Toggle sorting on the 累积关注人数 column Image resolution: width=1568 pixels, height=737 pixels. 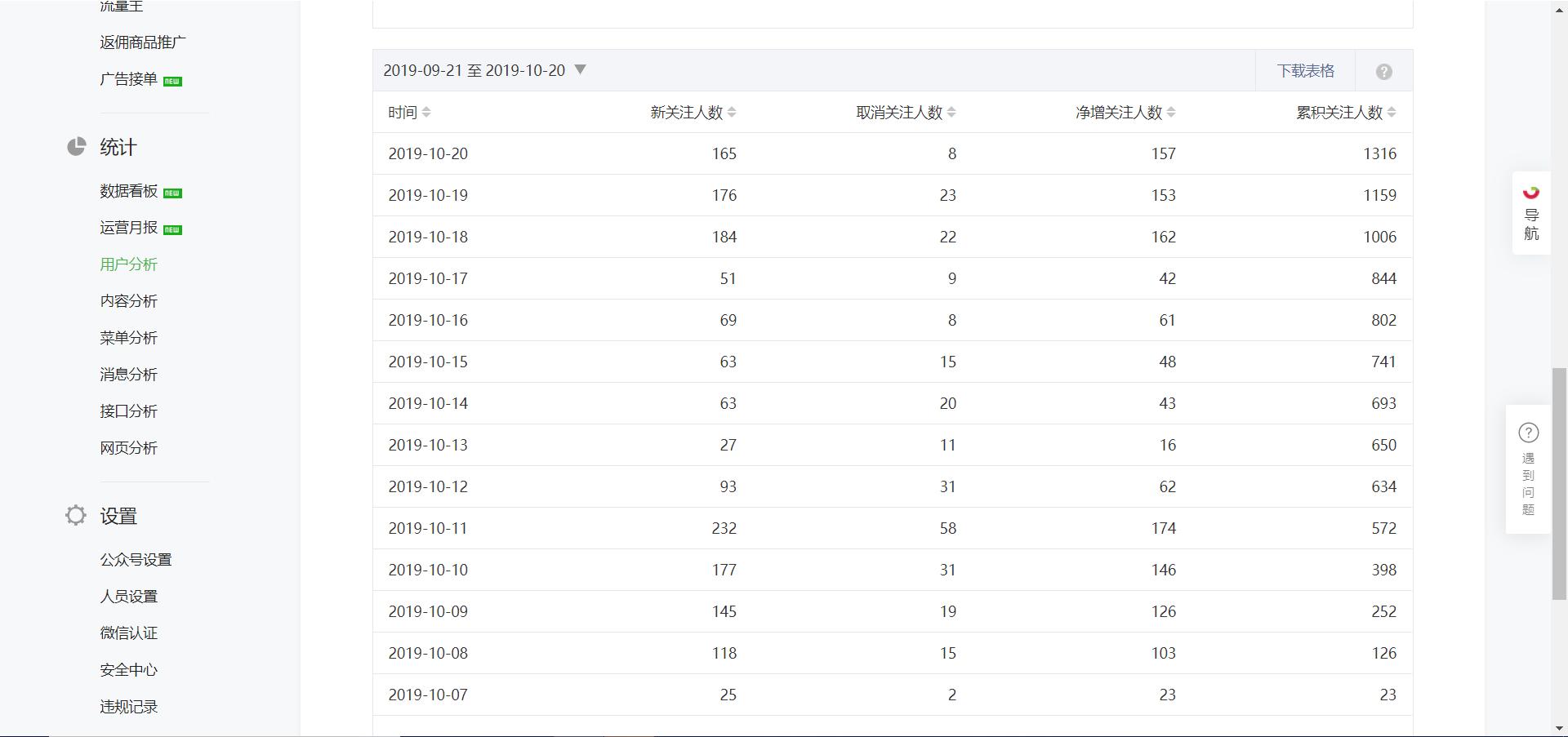(1392, 113)
